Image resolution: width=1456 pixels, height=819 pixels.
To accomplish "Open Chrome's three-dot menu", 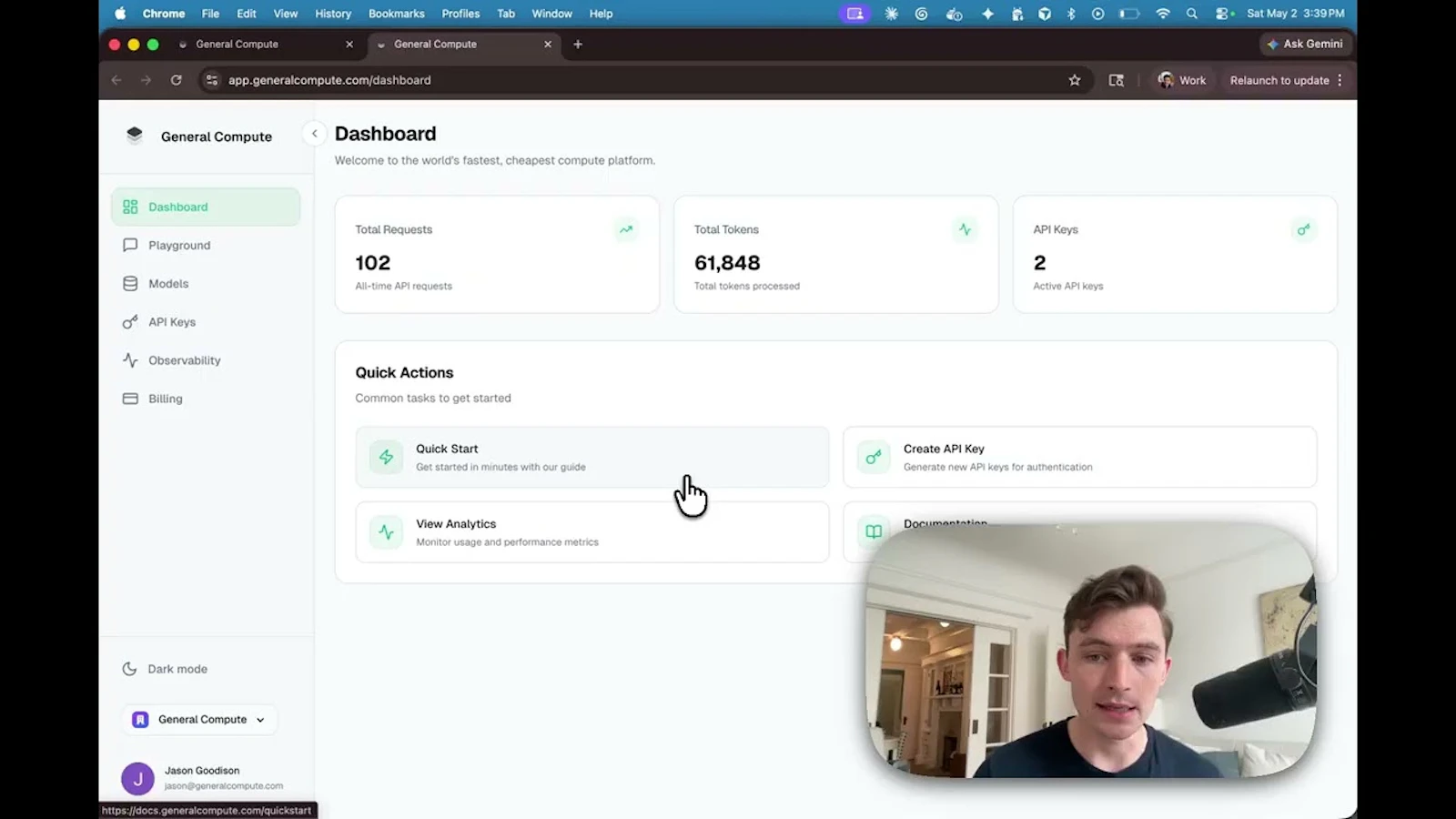I will (x=1340, y=80).
